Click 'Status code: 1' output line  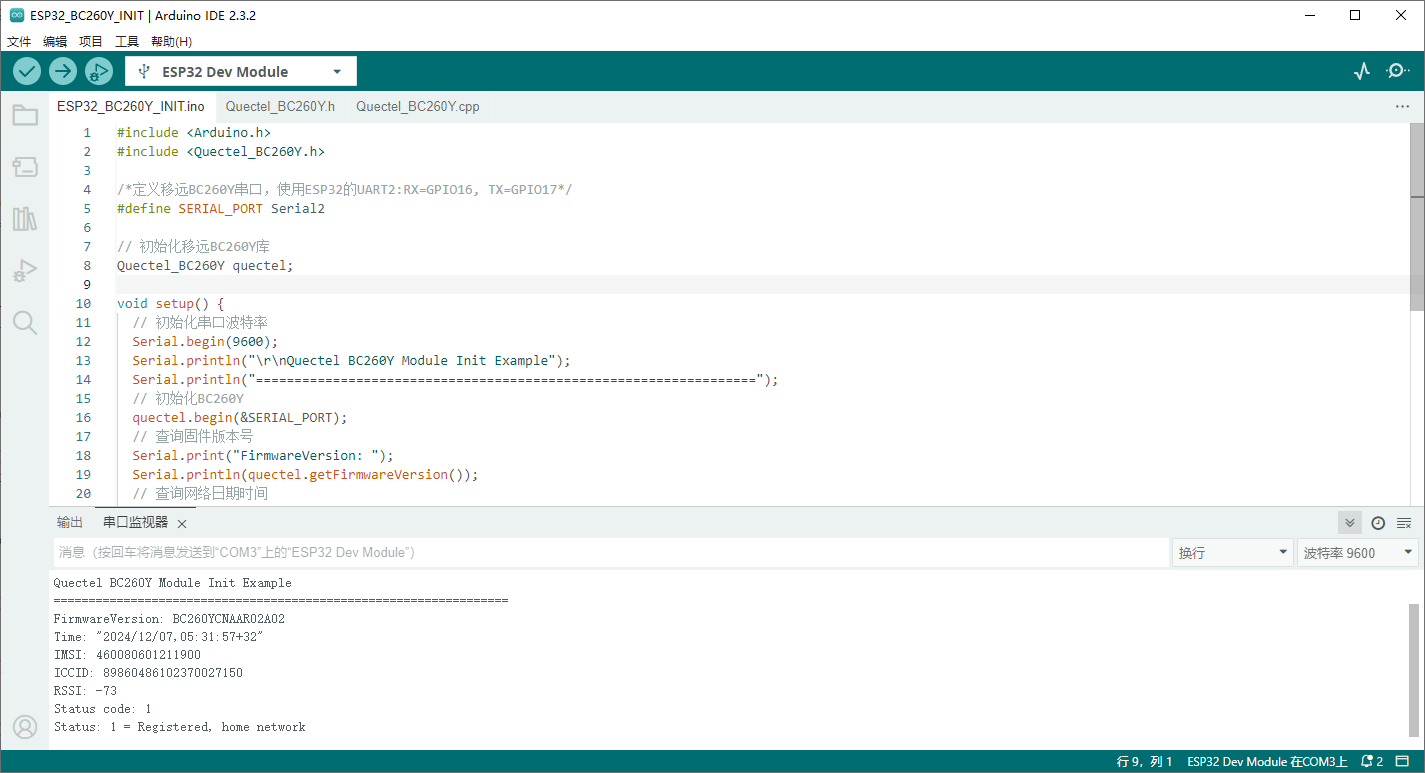(103, 709)
